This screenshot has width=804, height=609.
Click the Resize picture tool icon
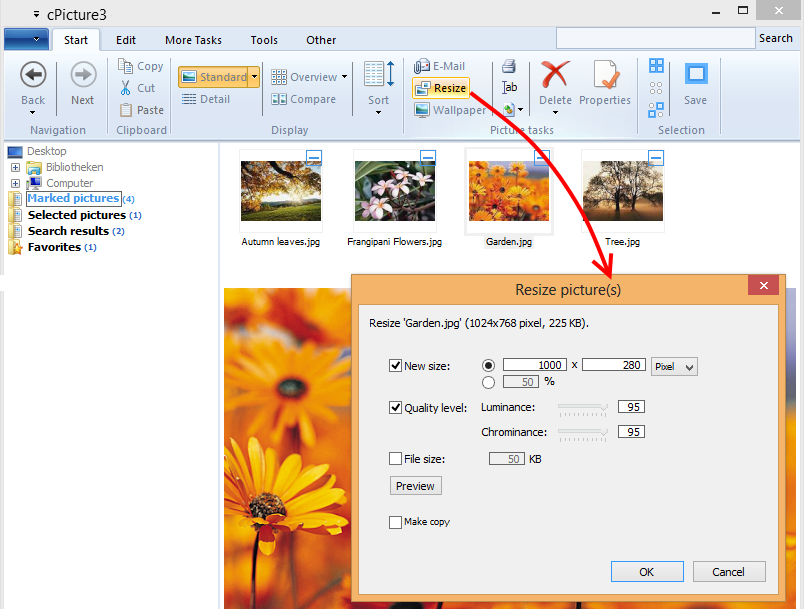tap(422, 88)
